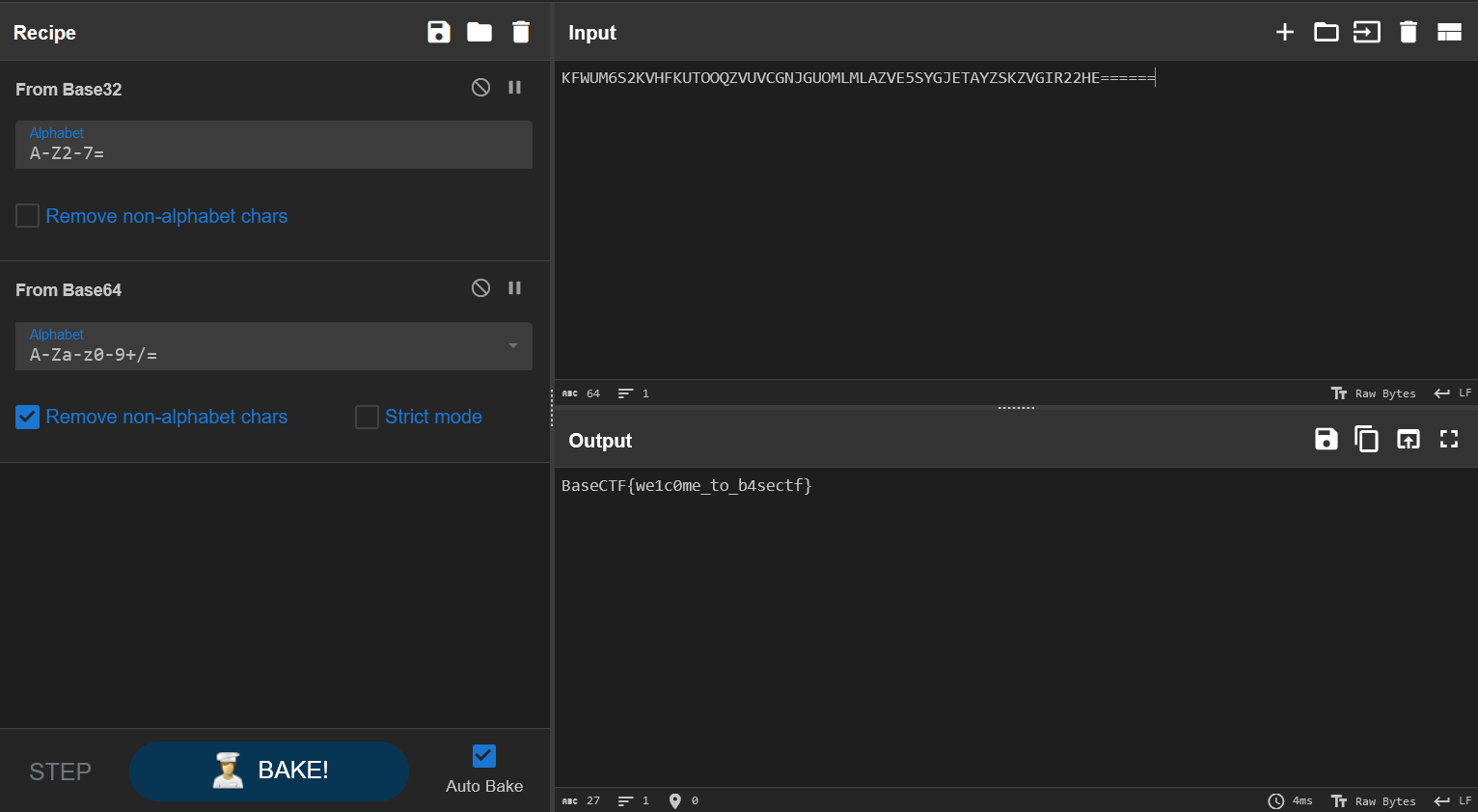The image size is (1478, 812).
Task: Add a new input tab
Action: [x=1285, y=32]
